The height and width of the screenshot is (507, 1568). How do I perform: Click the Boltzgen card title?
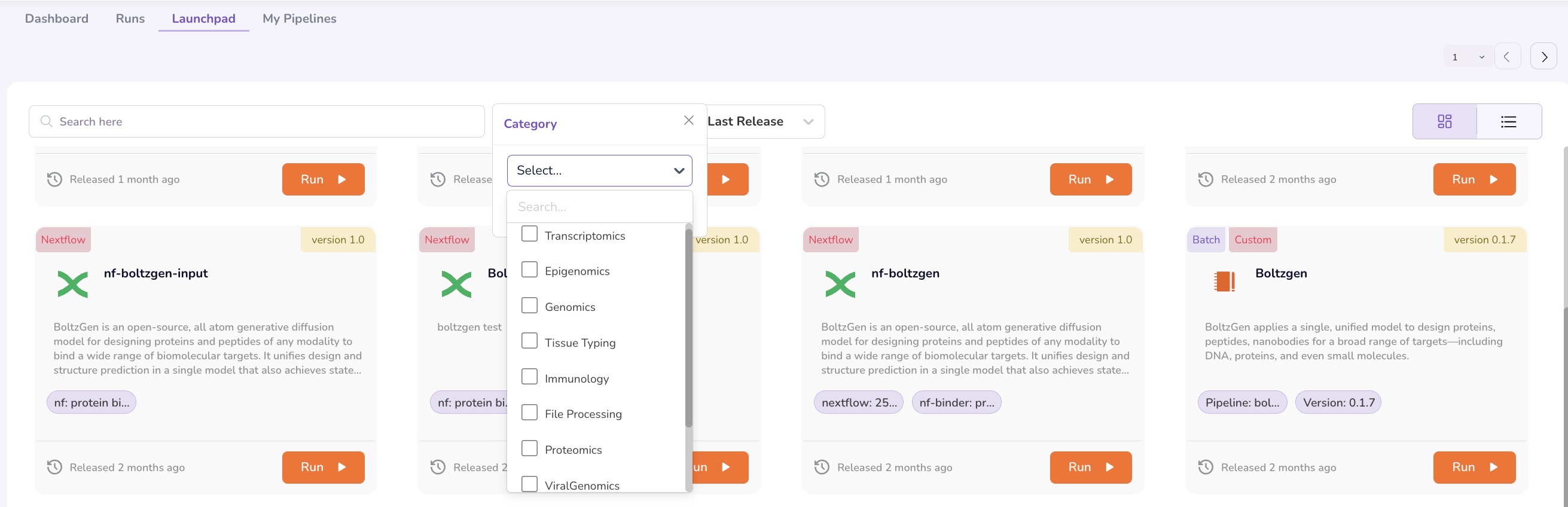(x=1281, y=273)
